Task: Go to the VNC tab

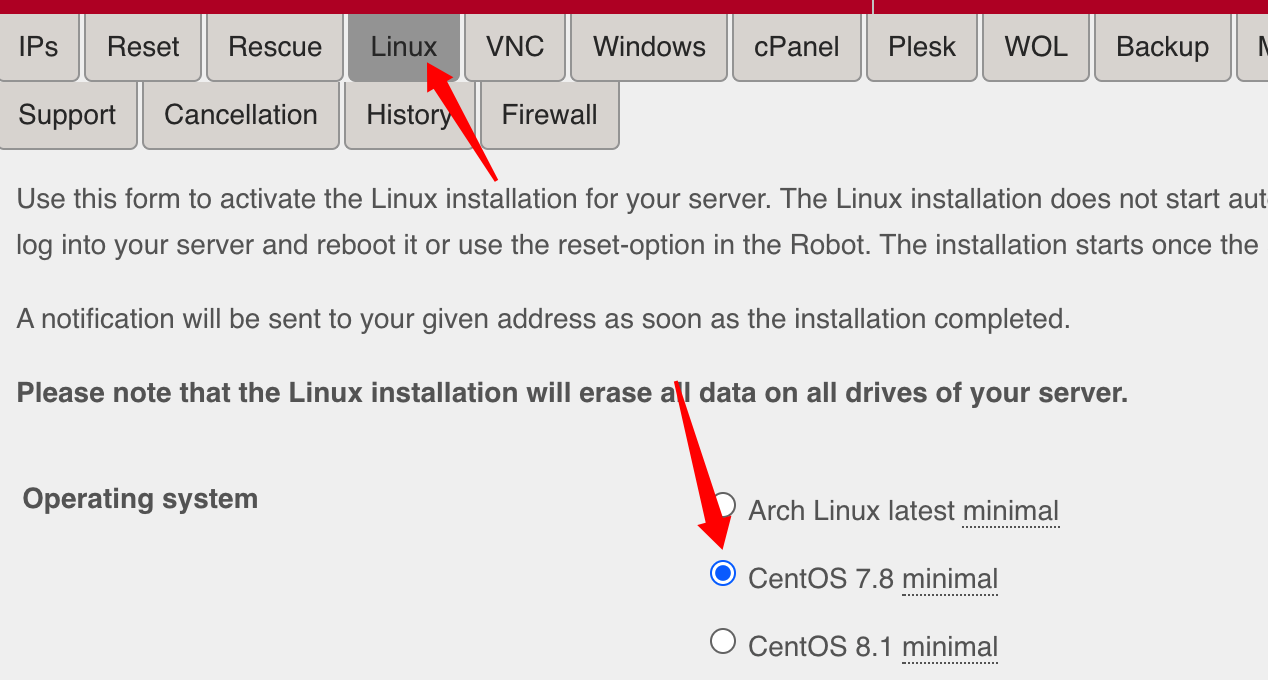Action: 515,47
